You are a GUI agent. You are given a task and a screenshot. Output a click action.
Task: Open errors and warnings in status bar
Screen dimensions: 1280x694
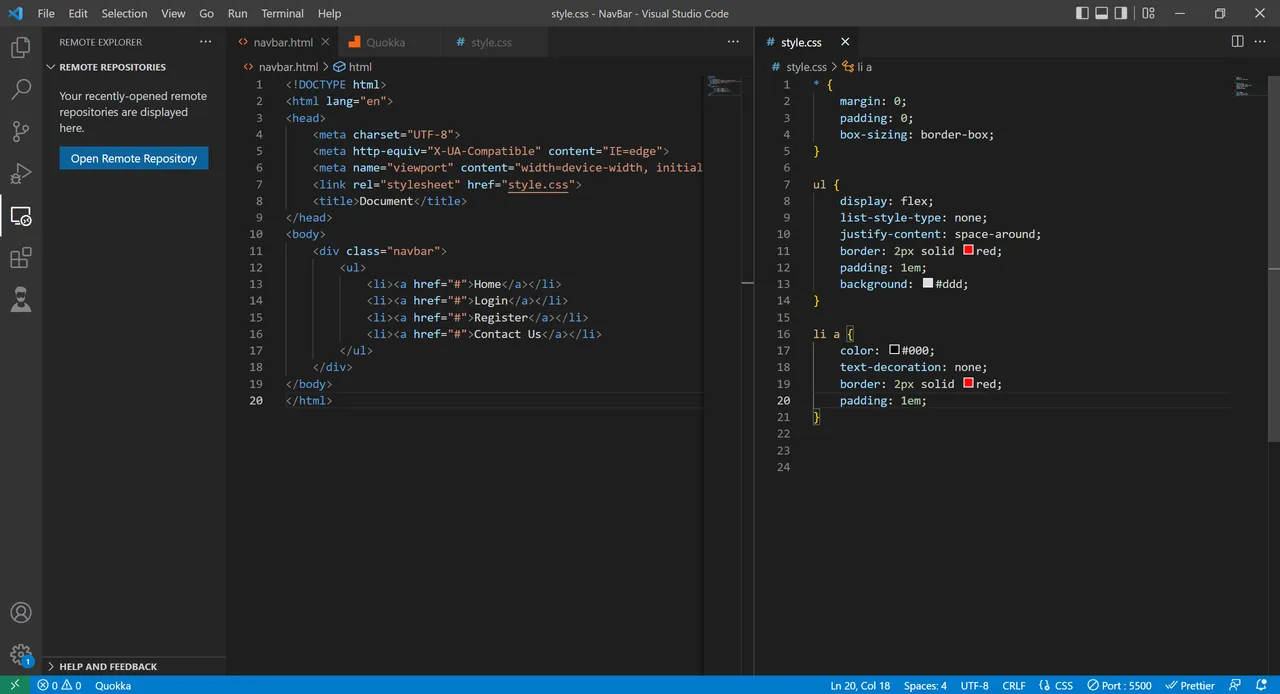(x=59, y=685)
